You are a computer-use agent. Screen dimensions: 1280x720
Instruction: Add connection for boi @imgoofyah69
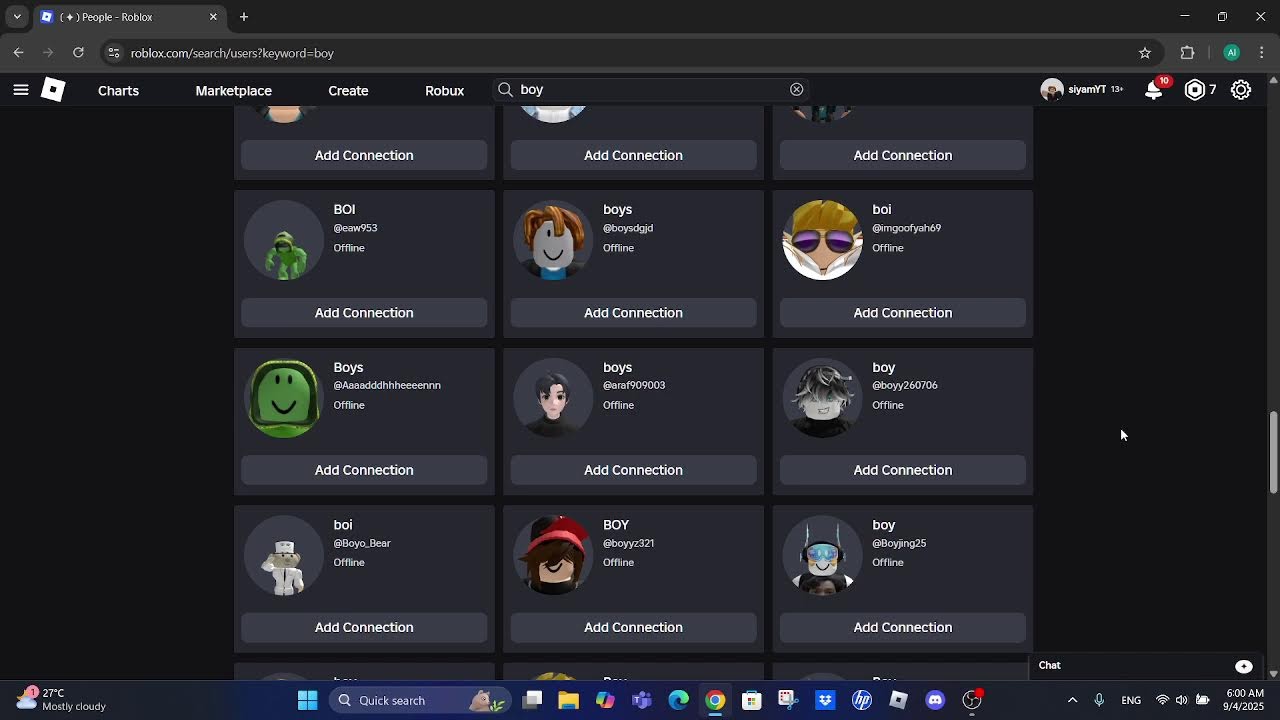tap(902, 313)
